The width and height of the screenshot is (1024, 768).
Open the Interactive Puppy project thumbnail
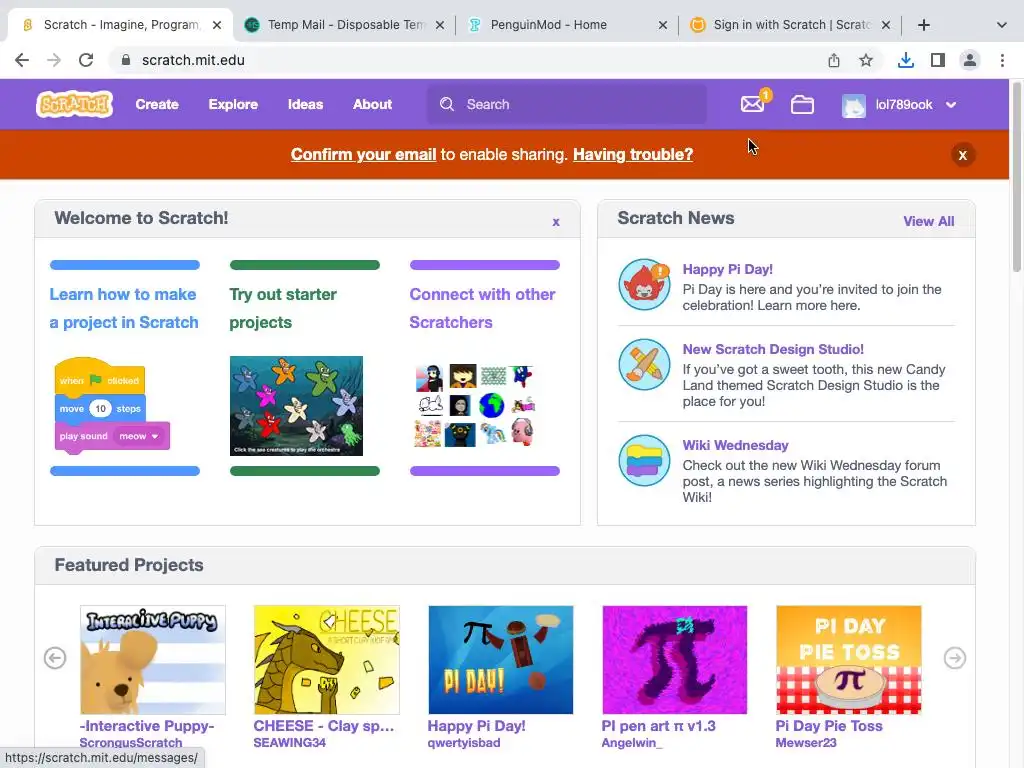(x=153, y=660)
